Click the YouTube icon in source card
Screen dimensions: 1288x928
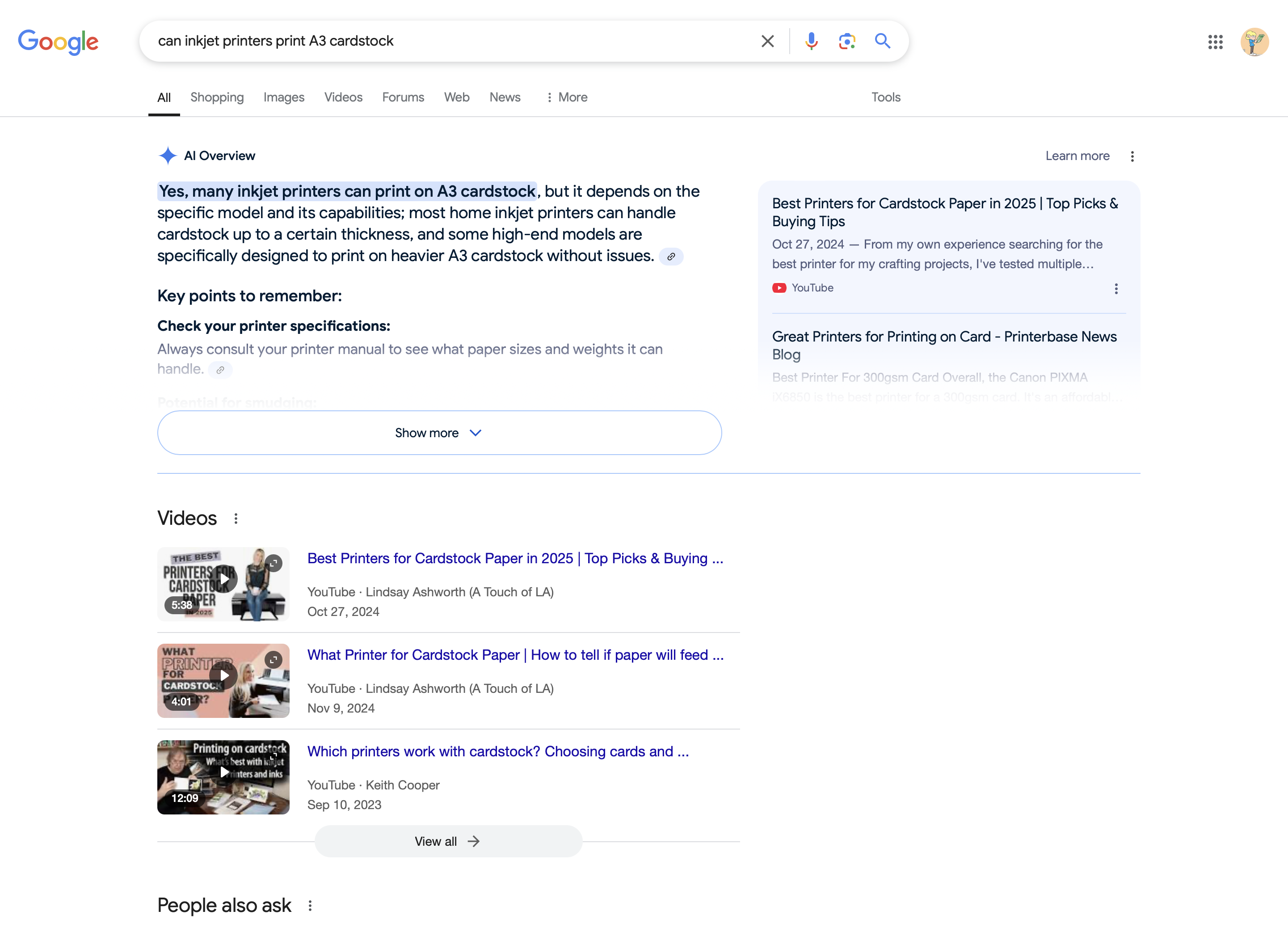(x=779, y=288)
